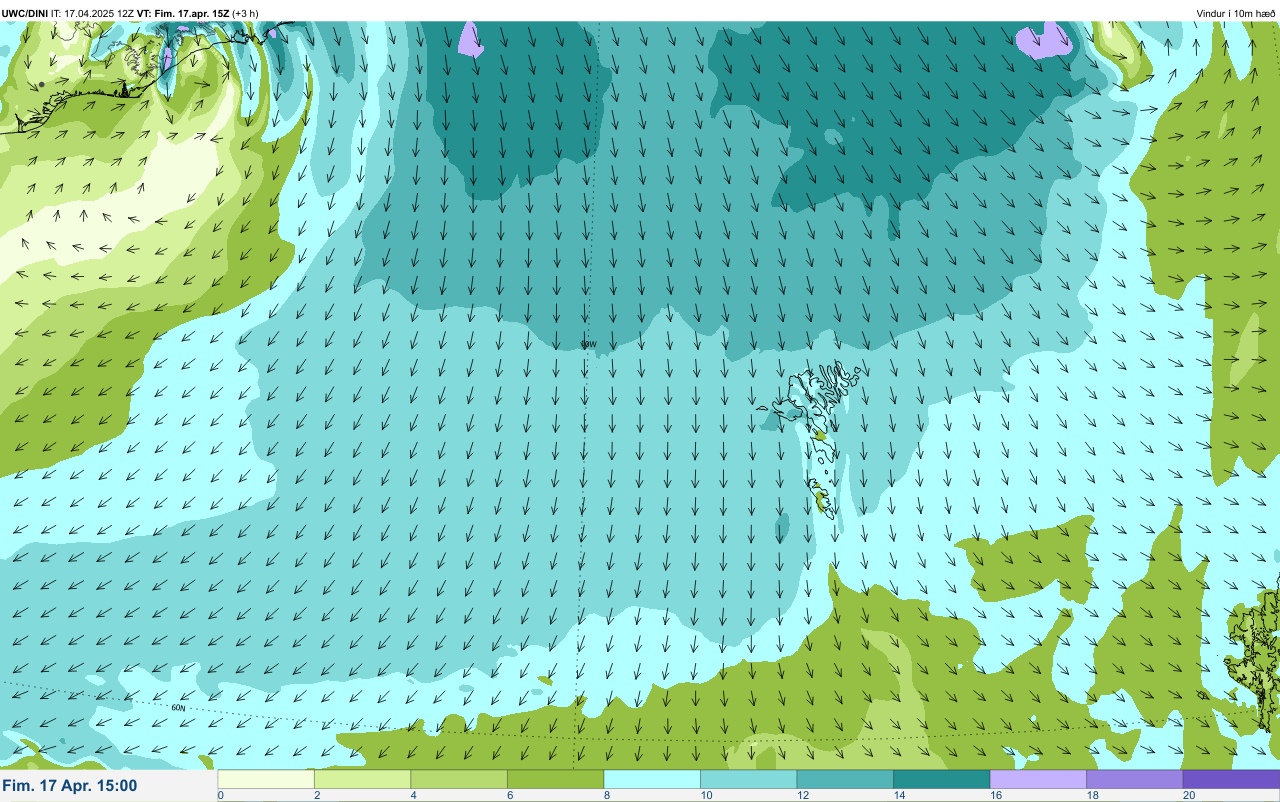Click the 18–20 medium purple legend swatch
This screenshot has height=802, width=1280.
click(x=1134, y=779)
